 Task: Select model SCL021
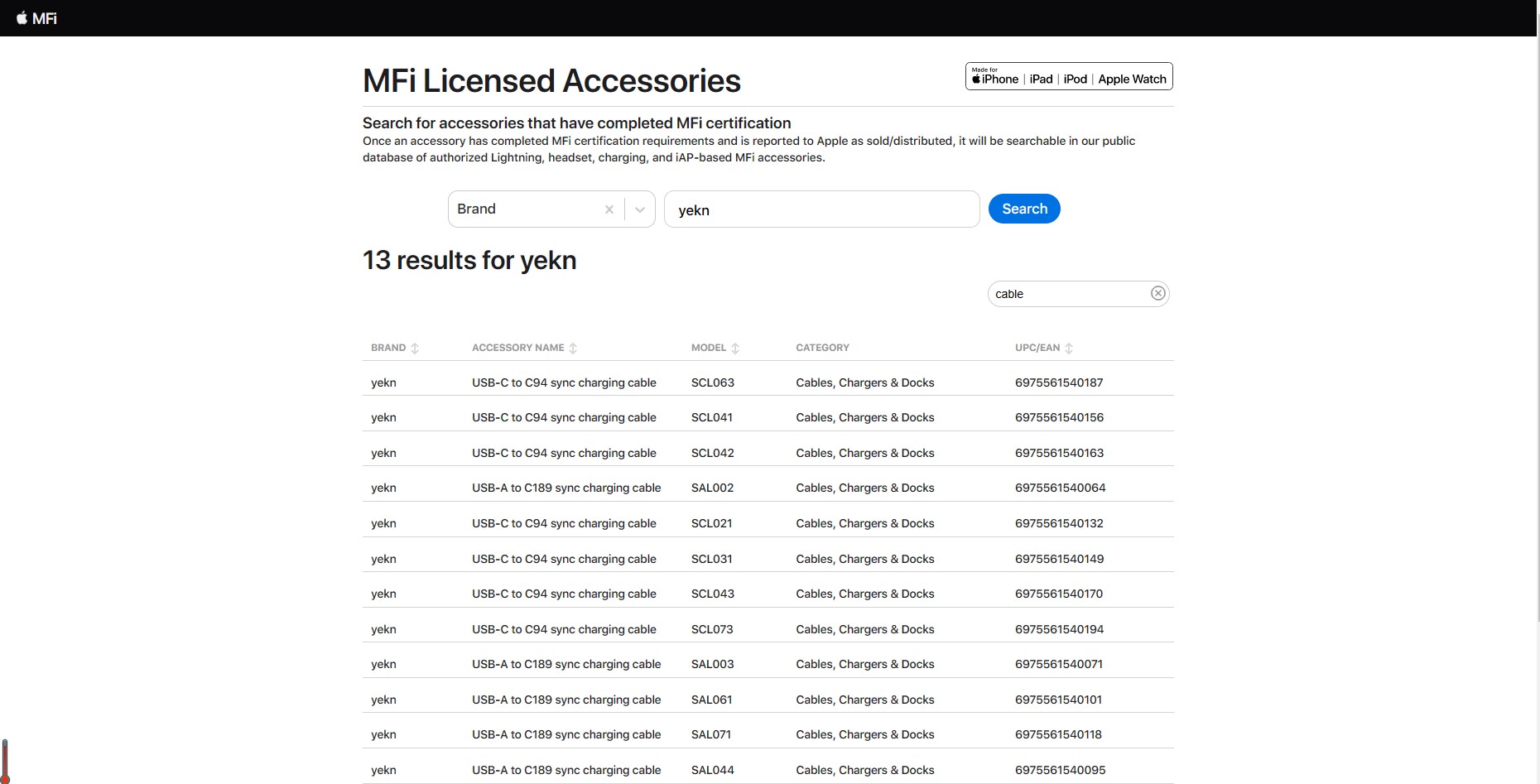click(711, 523)
